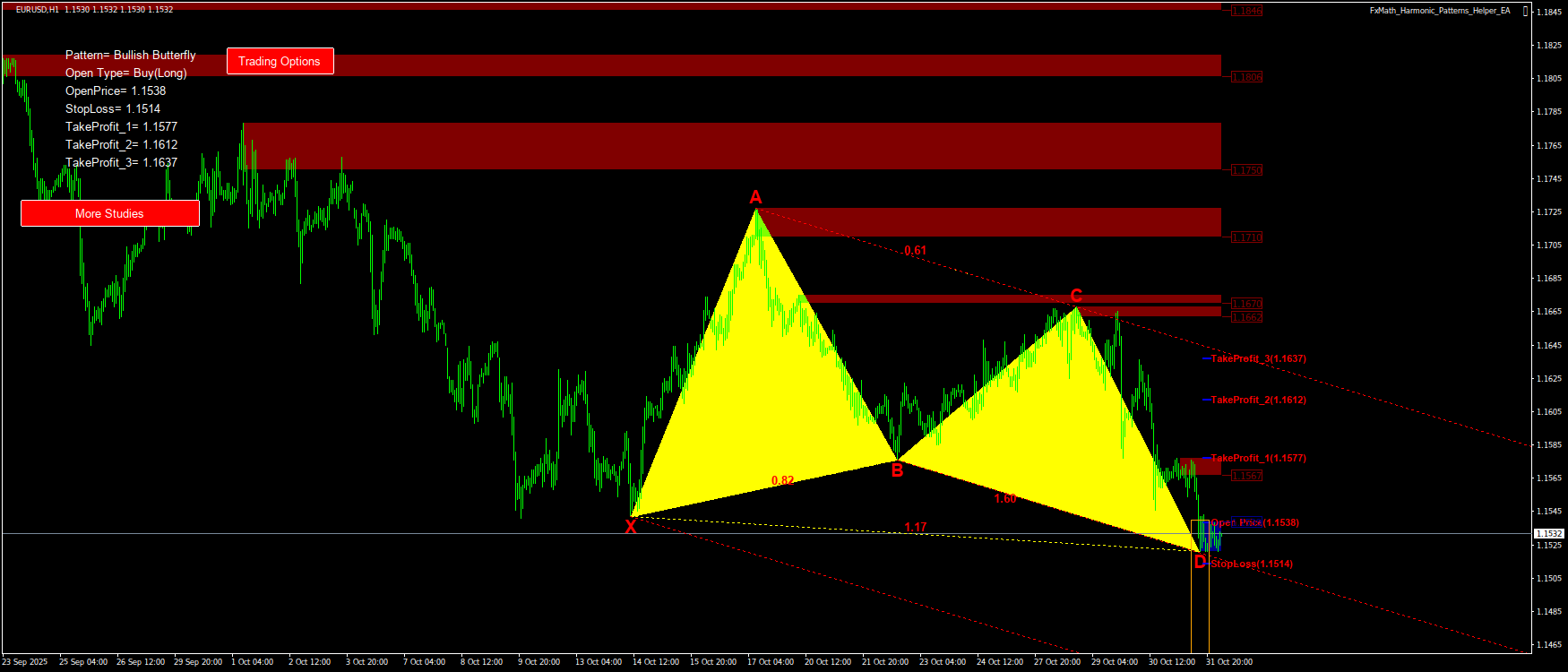Click the pattern point B label
The image size is (1568, 672).
click(x=897, y=470)
